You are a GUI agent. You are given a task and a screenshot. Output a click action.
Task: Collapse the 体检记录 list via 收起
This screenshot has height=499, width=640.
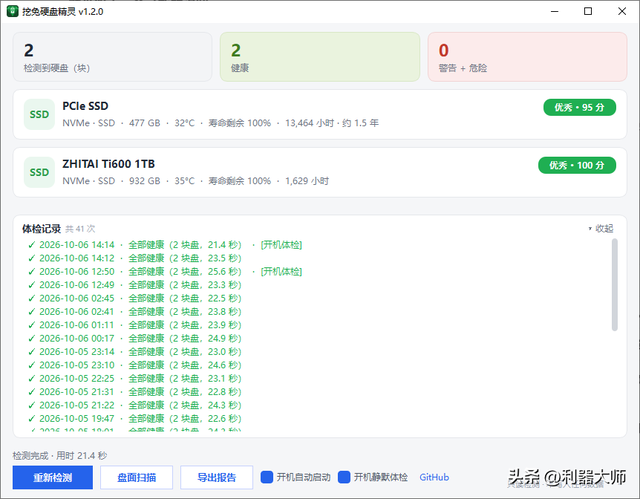coord(601,228)
